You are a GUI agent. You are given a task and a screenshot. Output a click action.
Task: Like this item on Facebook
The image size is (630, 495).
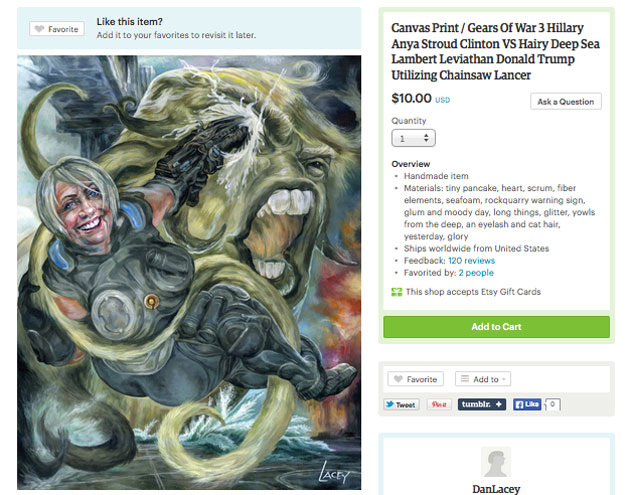527,405
